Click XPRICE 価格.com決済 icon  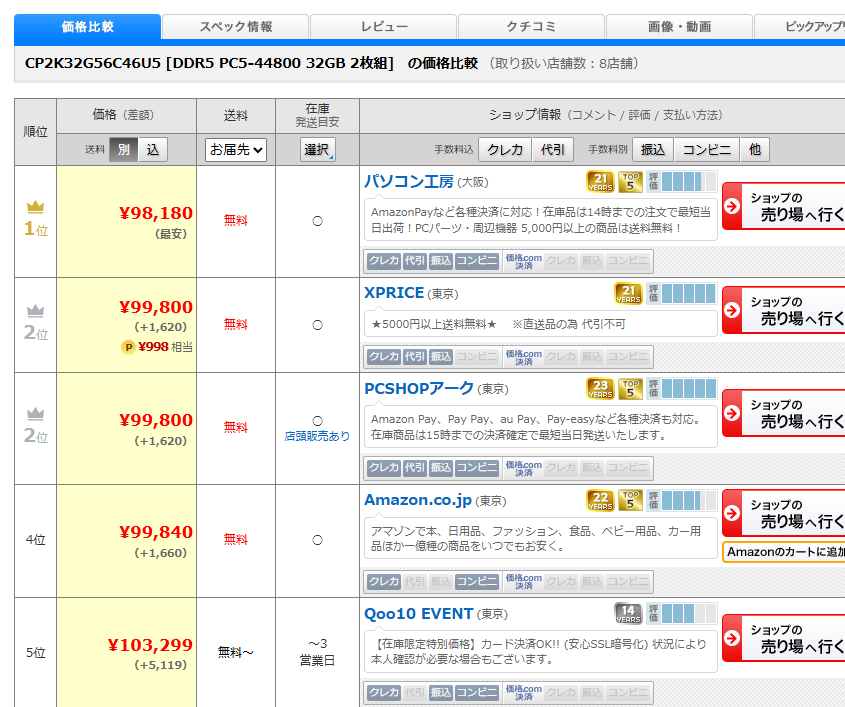(523, 356)
